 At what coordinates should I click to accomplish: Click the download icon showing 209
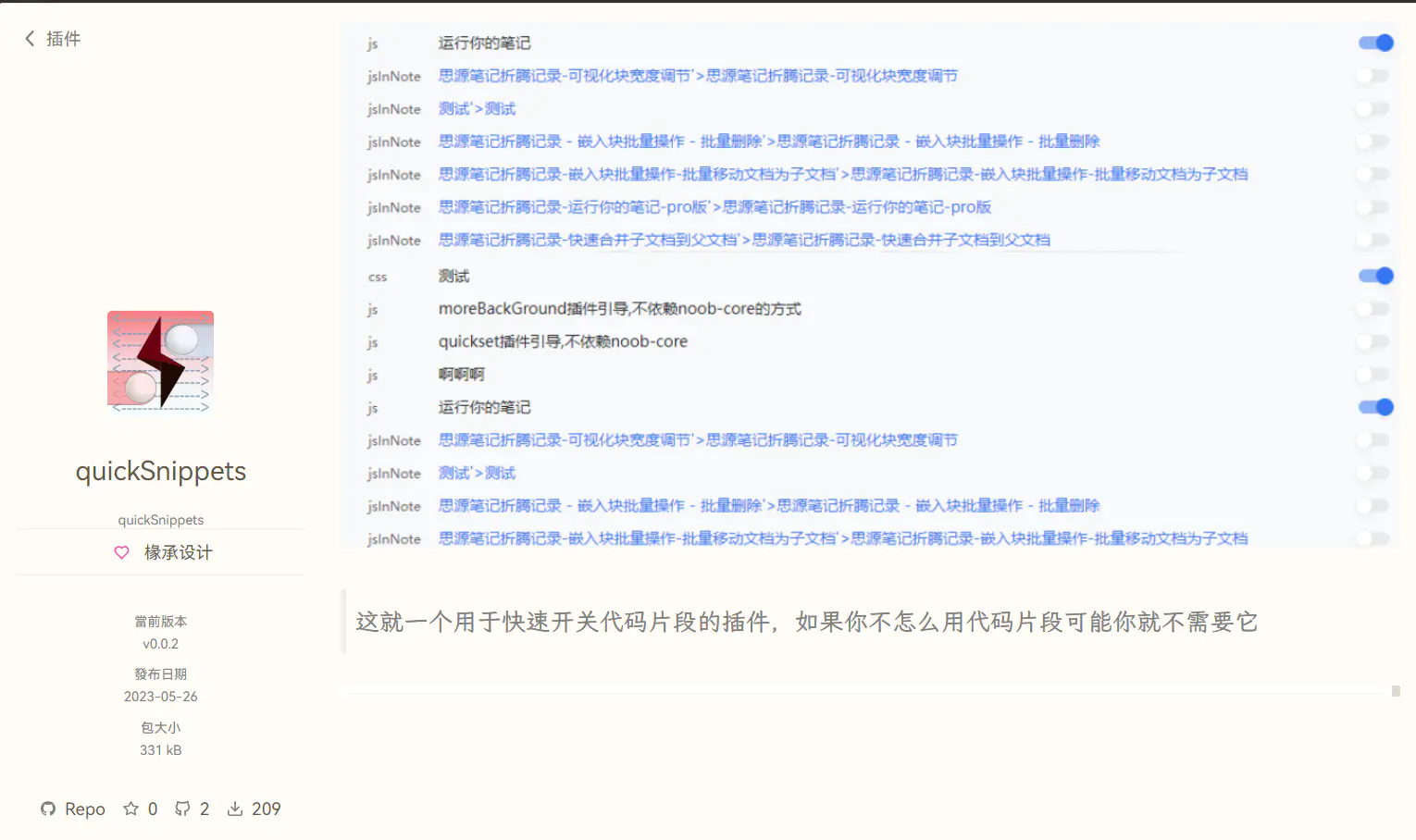pos(237,809)
